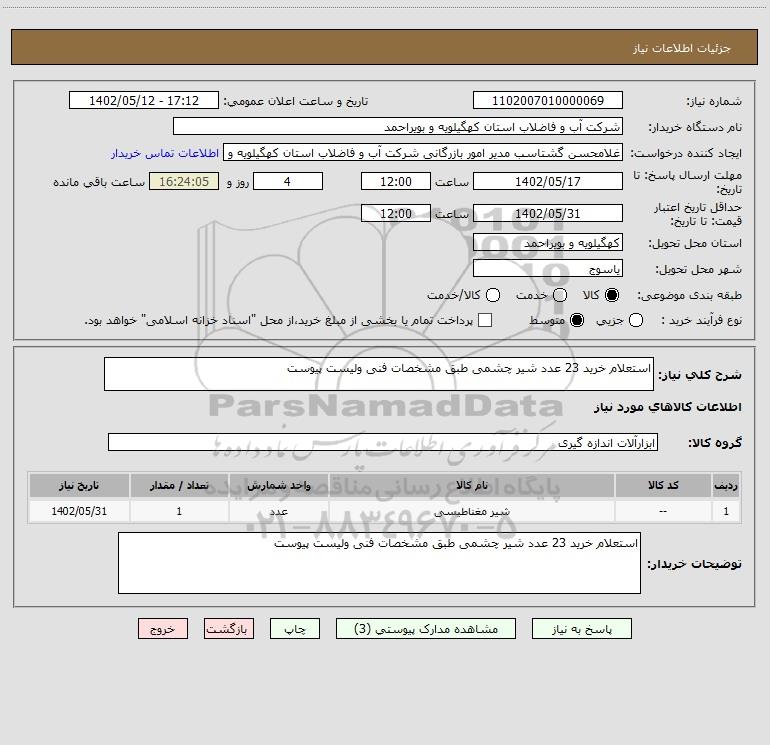Click public announcement date field 1402/05/12 - 17:12

(x=144, y=101)
